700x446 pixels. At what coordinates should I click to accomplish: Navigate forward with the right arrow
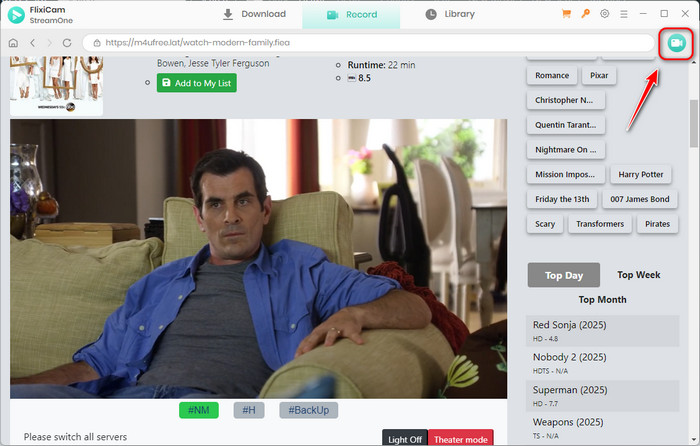(x=50, y=43)
